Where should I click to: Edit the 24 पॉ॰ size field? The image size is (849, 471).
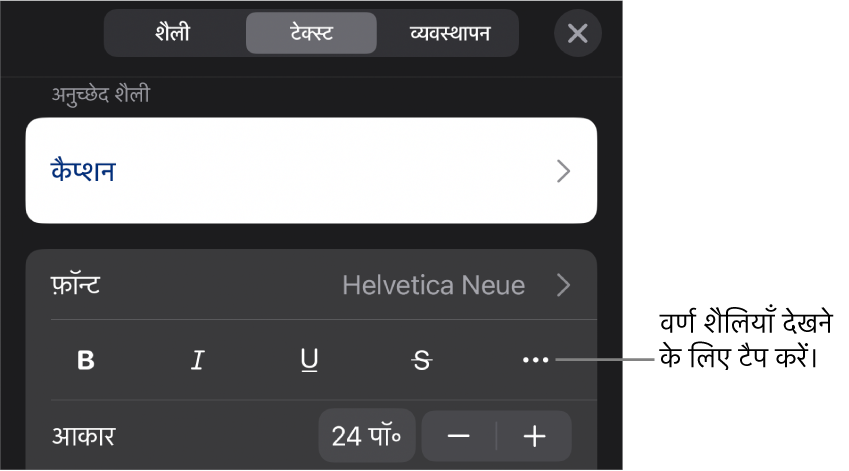(x=367, y=436)
